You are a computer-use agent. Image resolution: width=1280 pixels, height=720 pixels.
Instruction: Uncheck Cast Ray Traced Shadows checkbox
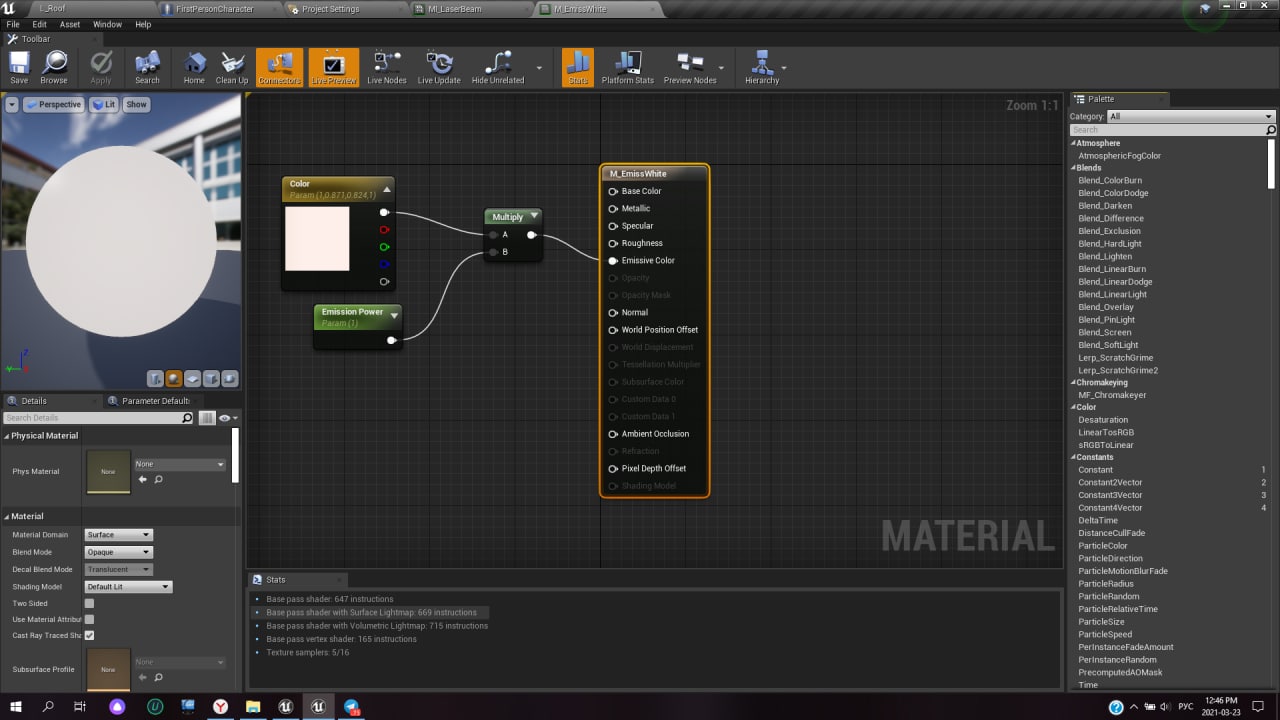(89, 636)
